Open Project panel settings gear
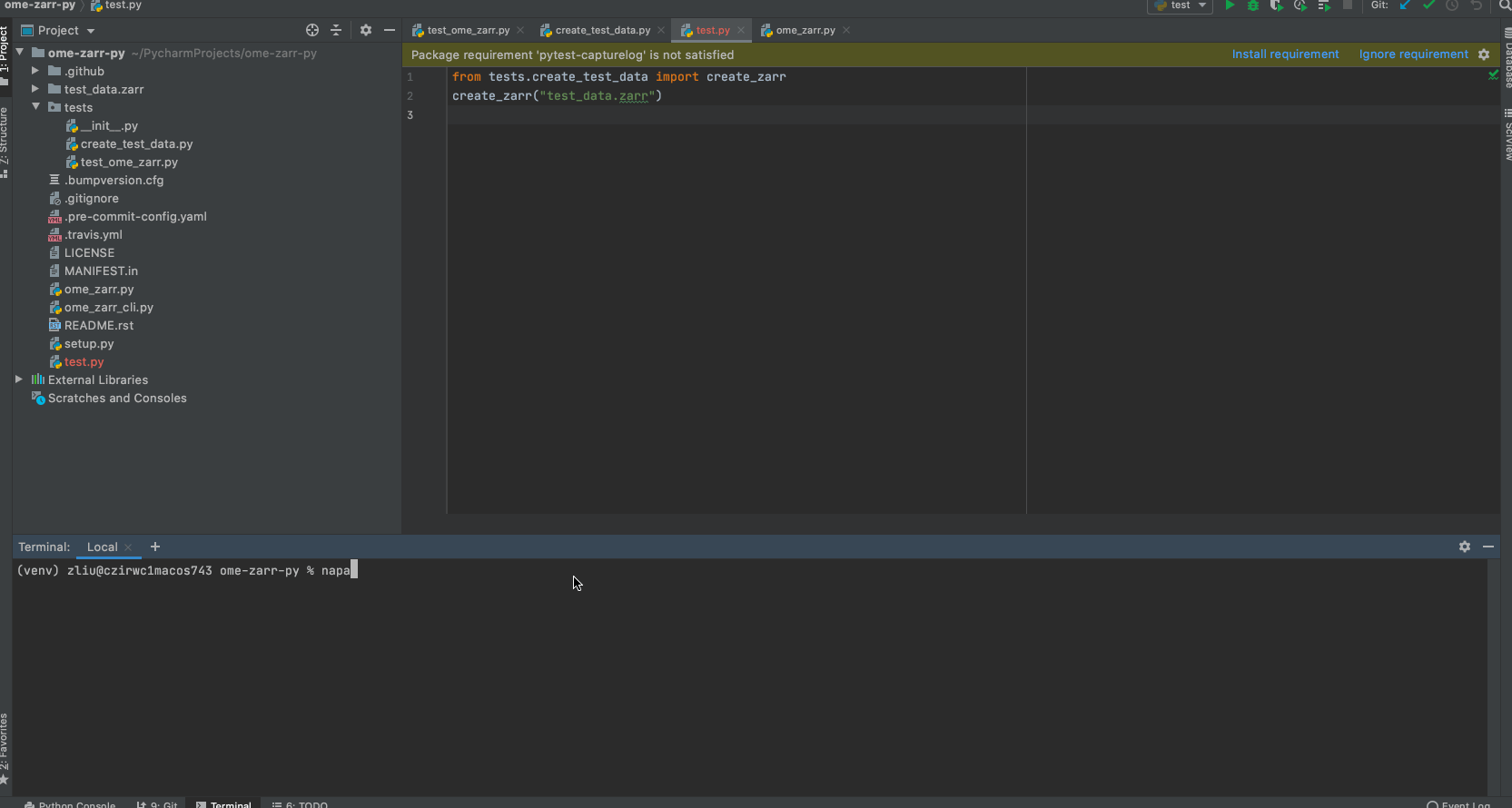Viewport: 1512px width, 808px height. tap(366, 30)
